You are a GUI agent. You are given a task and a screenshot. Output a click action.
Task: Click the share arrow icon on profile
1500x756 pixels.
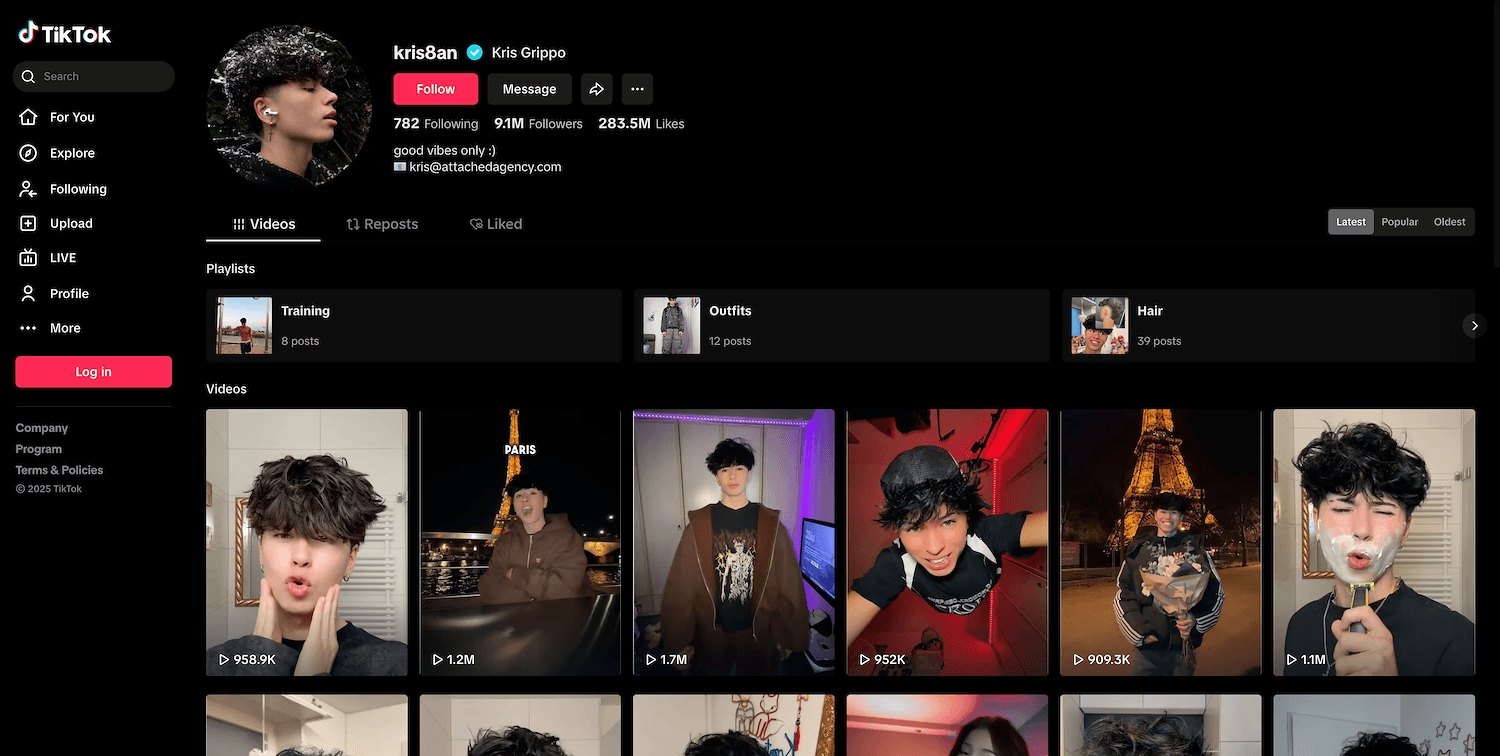pos(596,89)
